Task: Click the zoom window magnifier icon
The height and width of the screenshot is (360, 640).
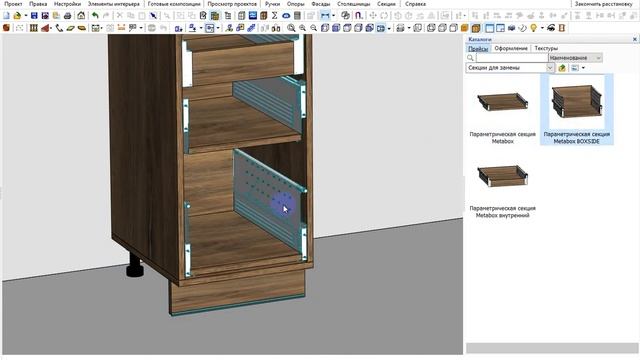Action: [x=291, y=28]
